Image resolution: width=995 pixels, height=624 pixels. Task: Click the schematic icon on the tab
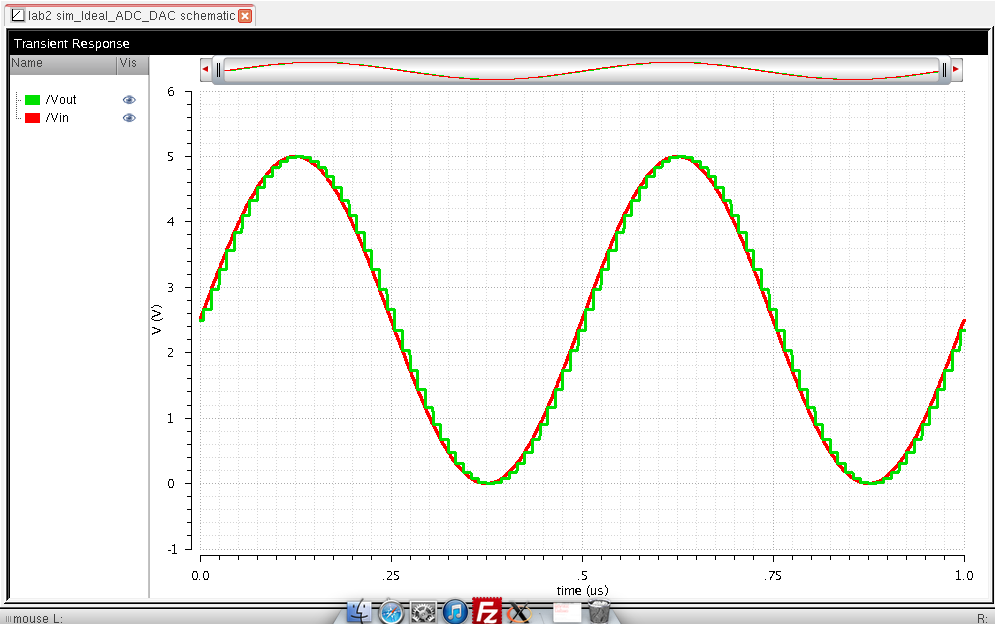pyautogui.click(x=17, y=16)
